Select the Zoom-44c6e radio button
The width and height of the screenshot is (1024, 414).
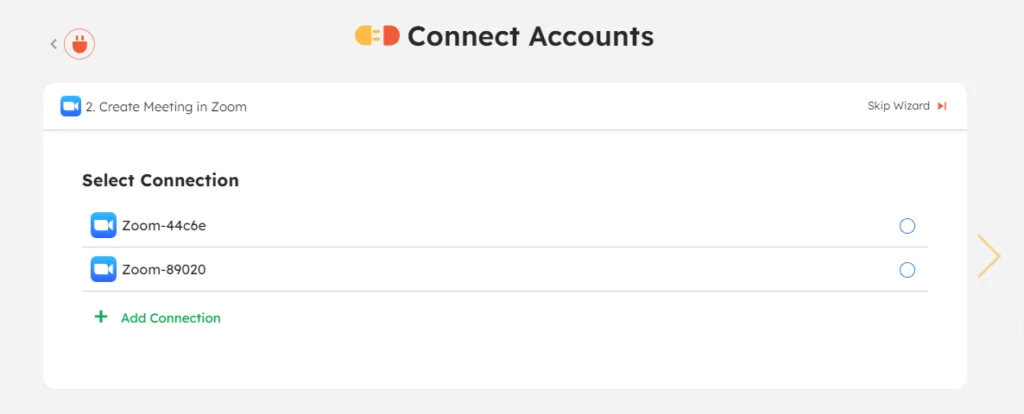click(x=907, y=226)
